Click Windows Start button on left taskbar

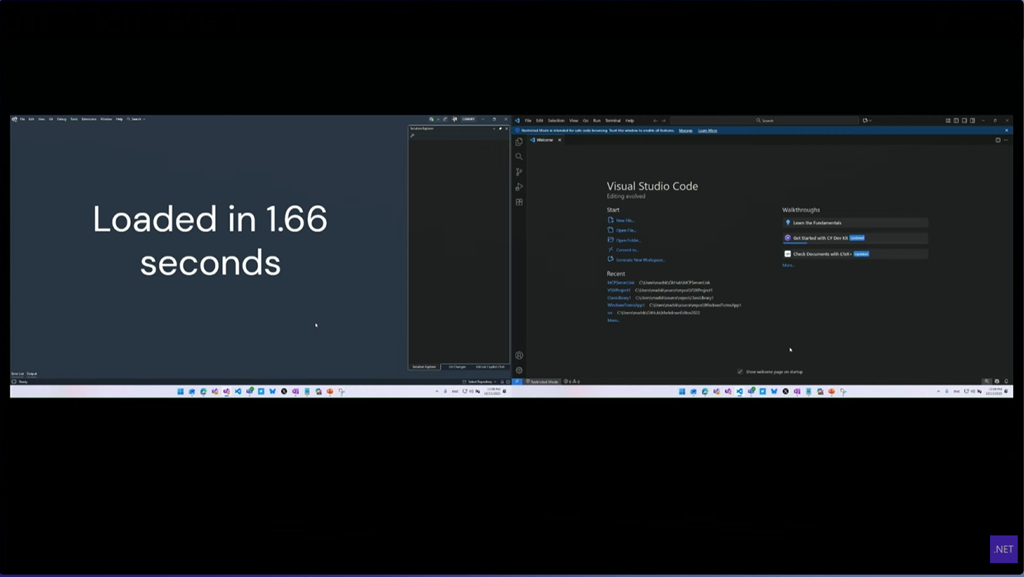pos(180,392)
